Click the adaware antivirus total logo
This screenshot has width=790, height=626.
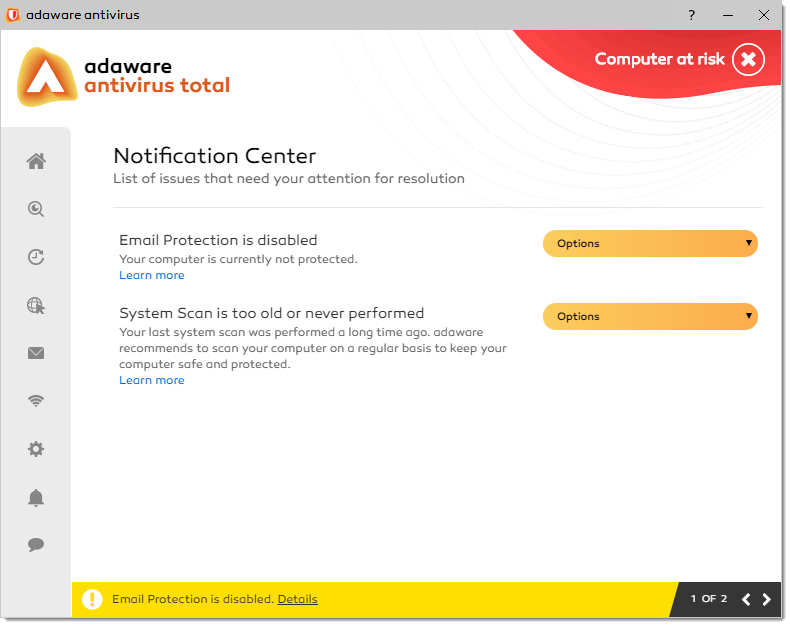[123, 77]
